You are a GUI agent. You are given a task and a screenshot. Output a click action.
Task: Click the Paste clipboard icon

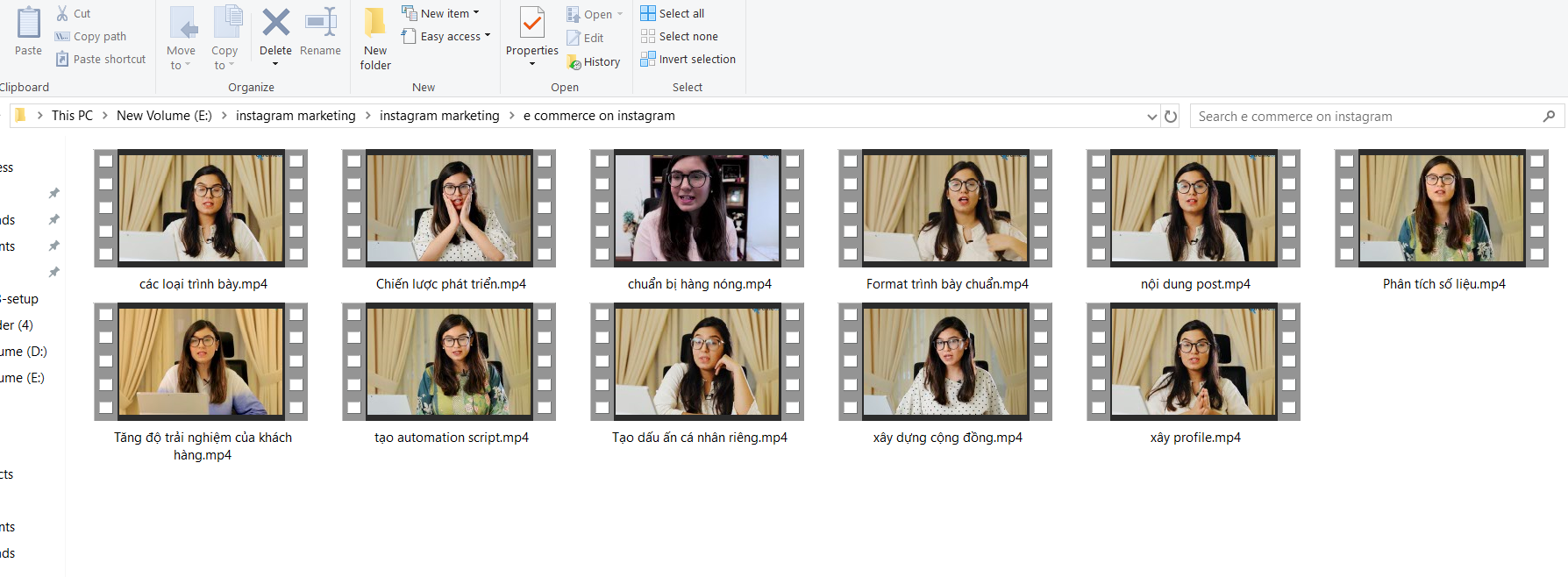pos(28,24)
